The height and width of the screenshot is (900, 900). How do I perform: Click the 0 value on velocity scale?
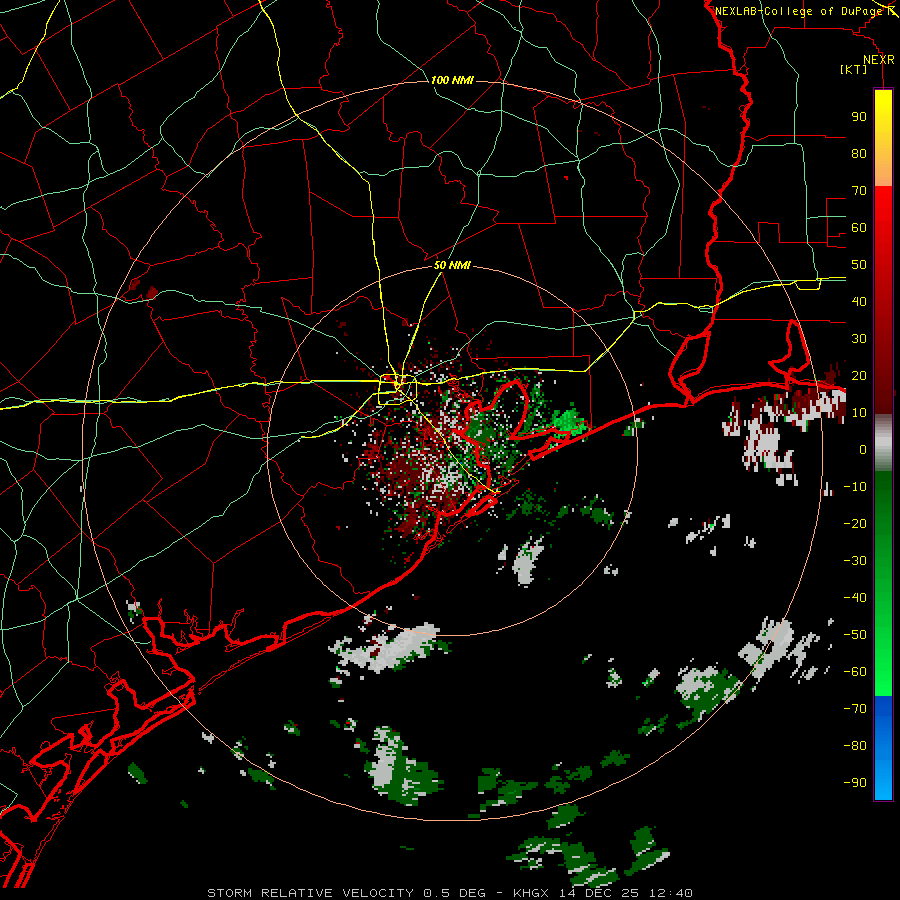click(x=863, y=450)
